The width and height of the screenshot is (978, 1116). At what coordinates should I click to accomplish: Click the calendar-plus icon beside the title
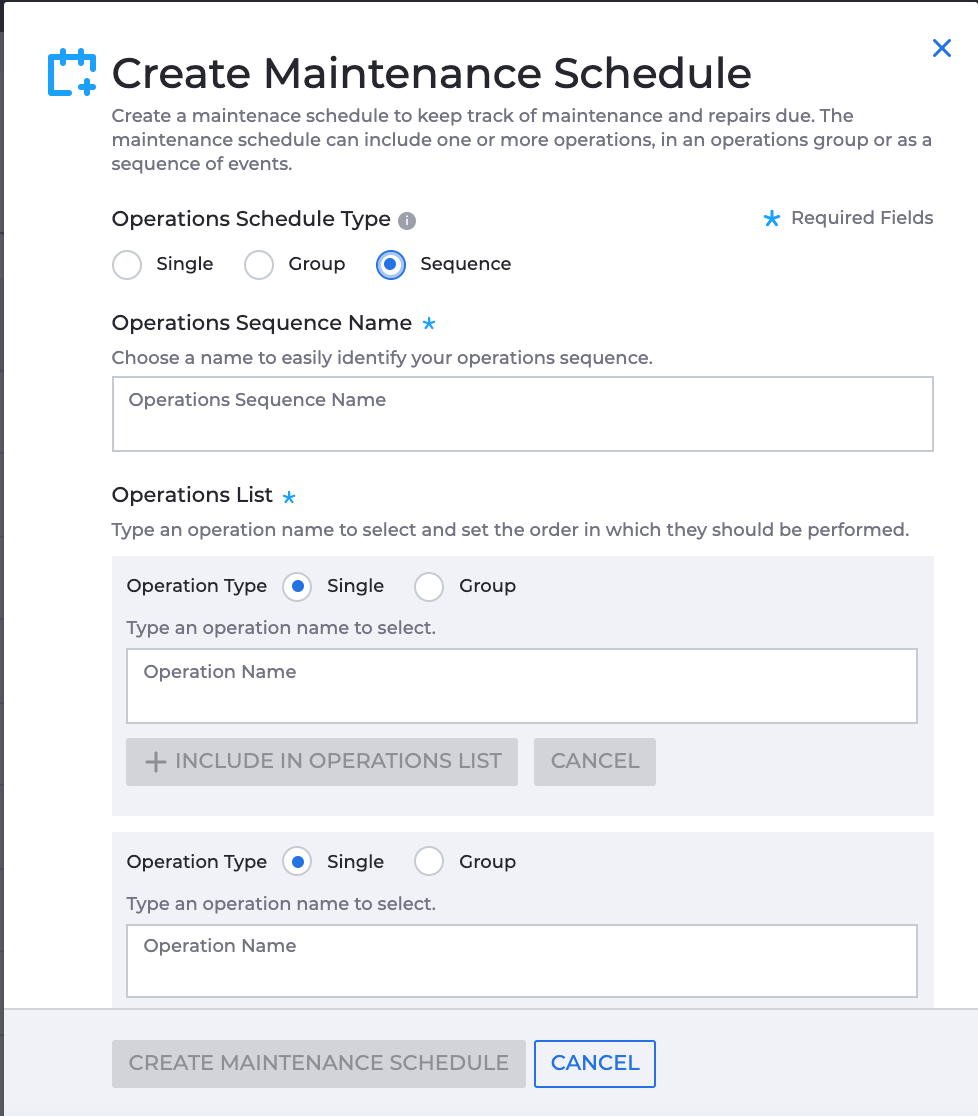pos(72,73)
